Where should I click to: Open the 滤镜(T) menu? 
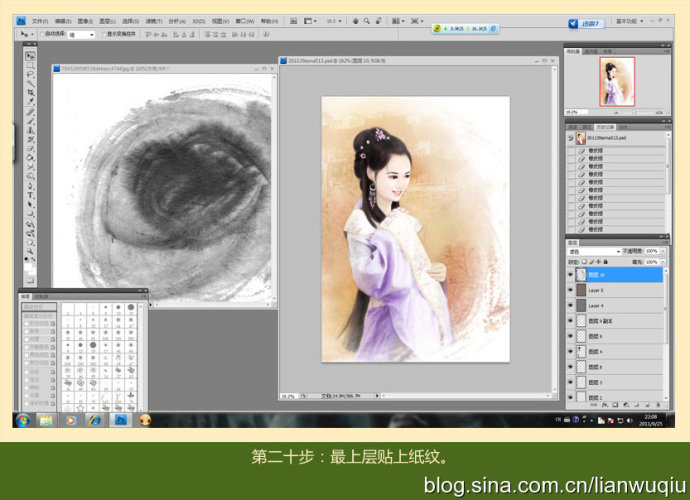154,21
